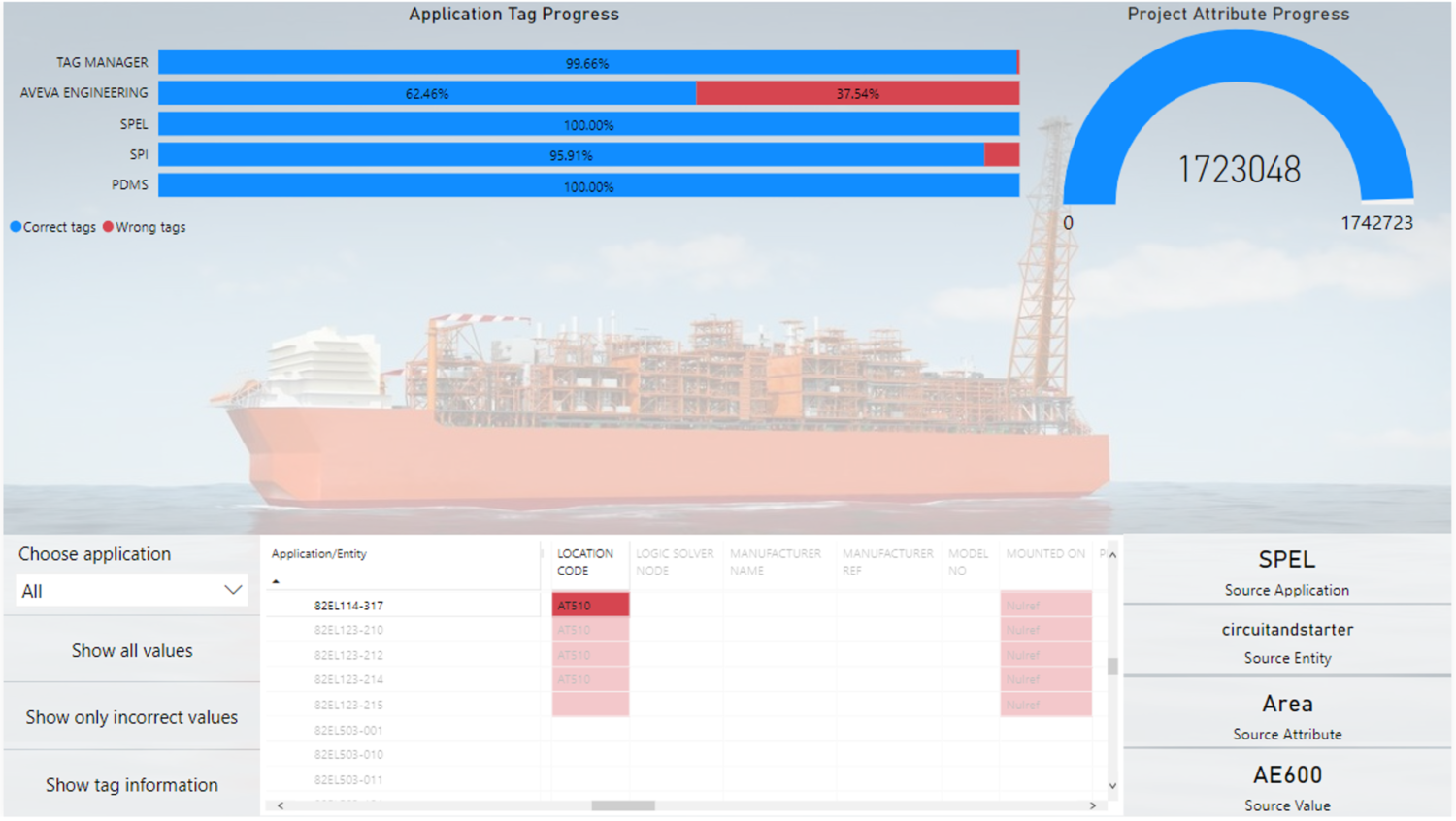Click the Project Attribute Progress gauge arc
Image resolution: width=1456 pixels, height=821 pixels.
pyautogui.click(x=1238, y=58)
